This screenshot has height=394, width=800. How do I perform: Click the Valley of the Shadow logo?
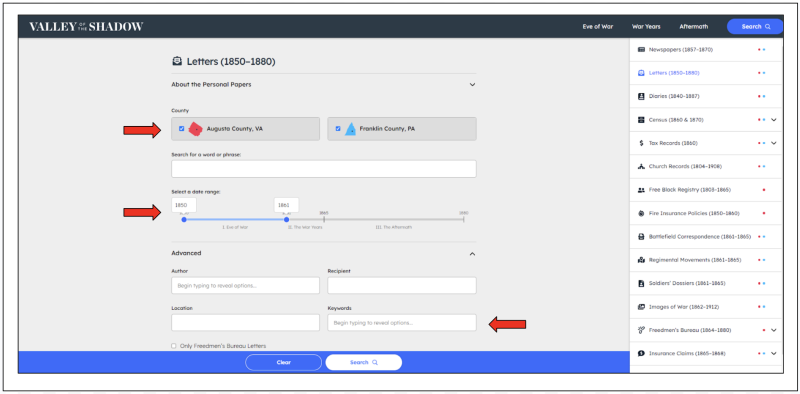click(x=86, y=27)
